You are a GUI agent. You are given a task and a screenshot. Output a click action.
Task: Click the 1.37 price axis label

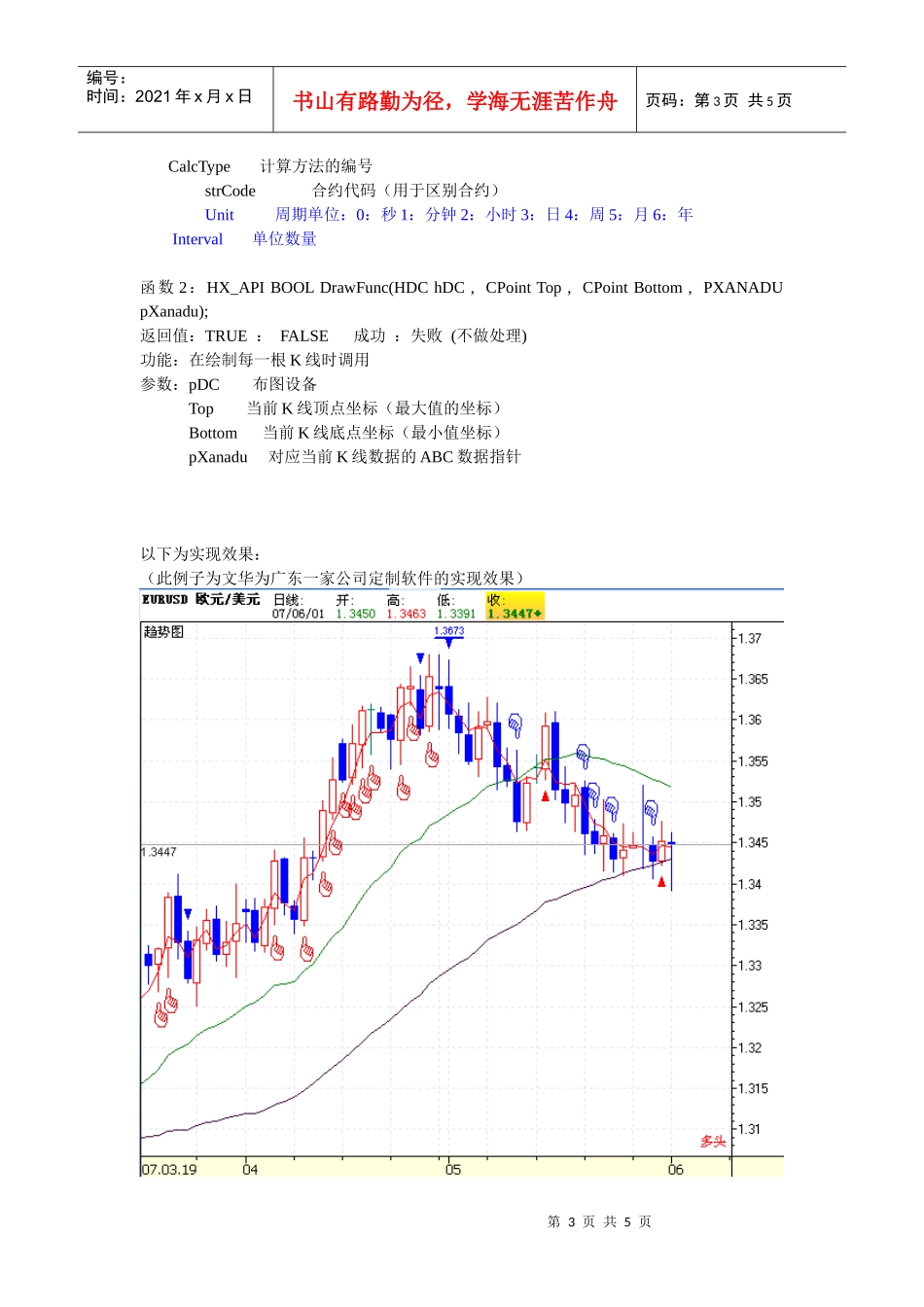point(749,638)
